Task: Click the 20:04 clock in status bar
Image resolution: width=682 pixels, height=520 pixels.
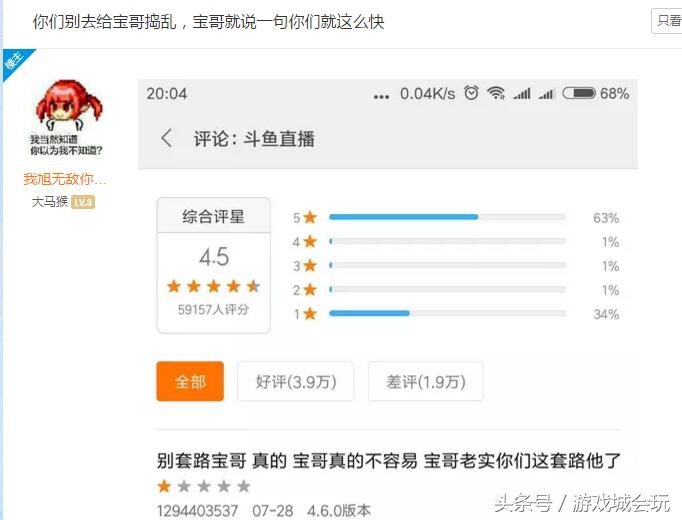Action: (167, 93)
